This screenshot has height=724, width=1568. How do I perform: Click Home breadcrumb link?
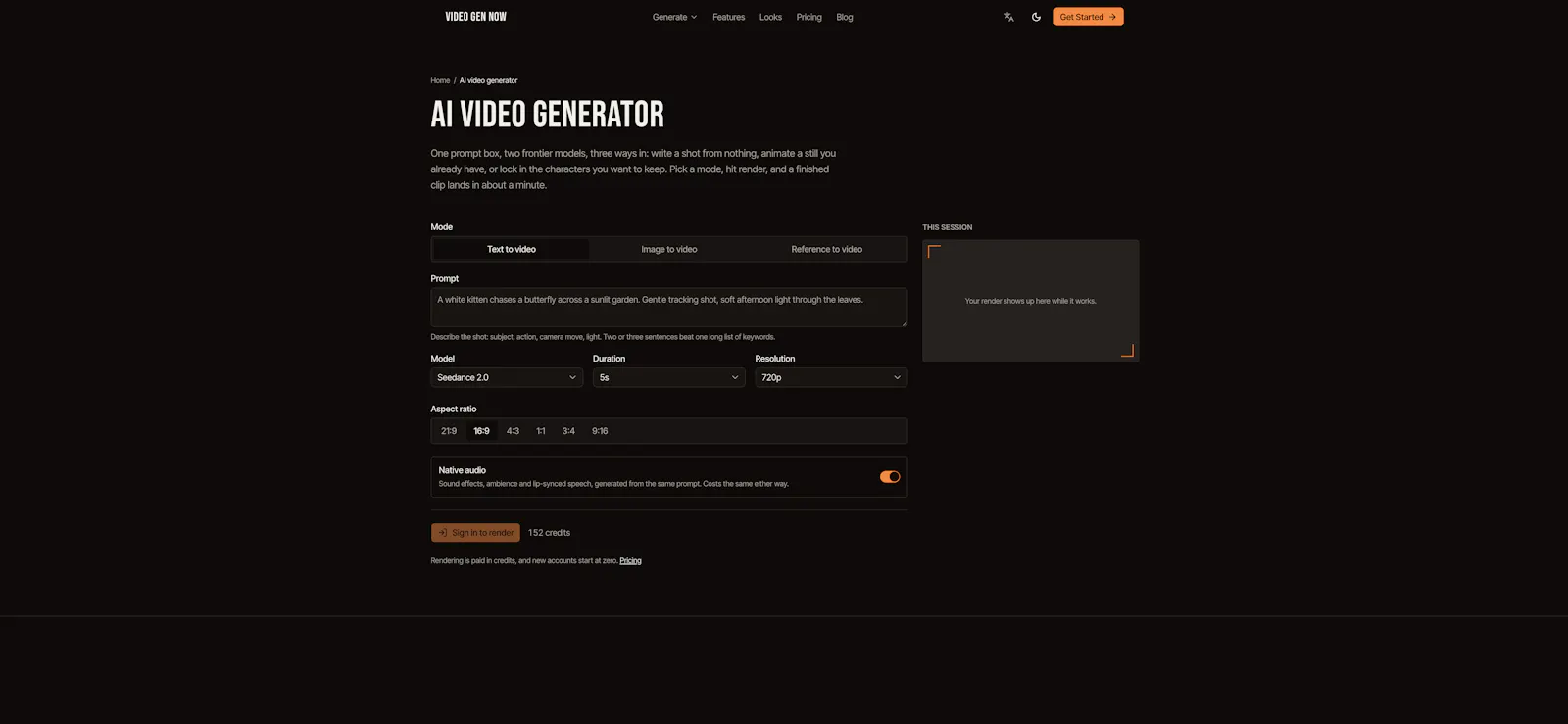[x=440, y=80]
